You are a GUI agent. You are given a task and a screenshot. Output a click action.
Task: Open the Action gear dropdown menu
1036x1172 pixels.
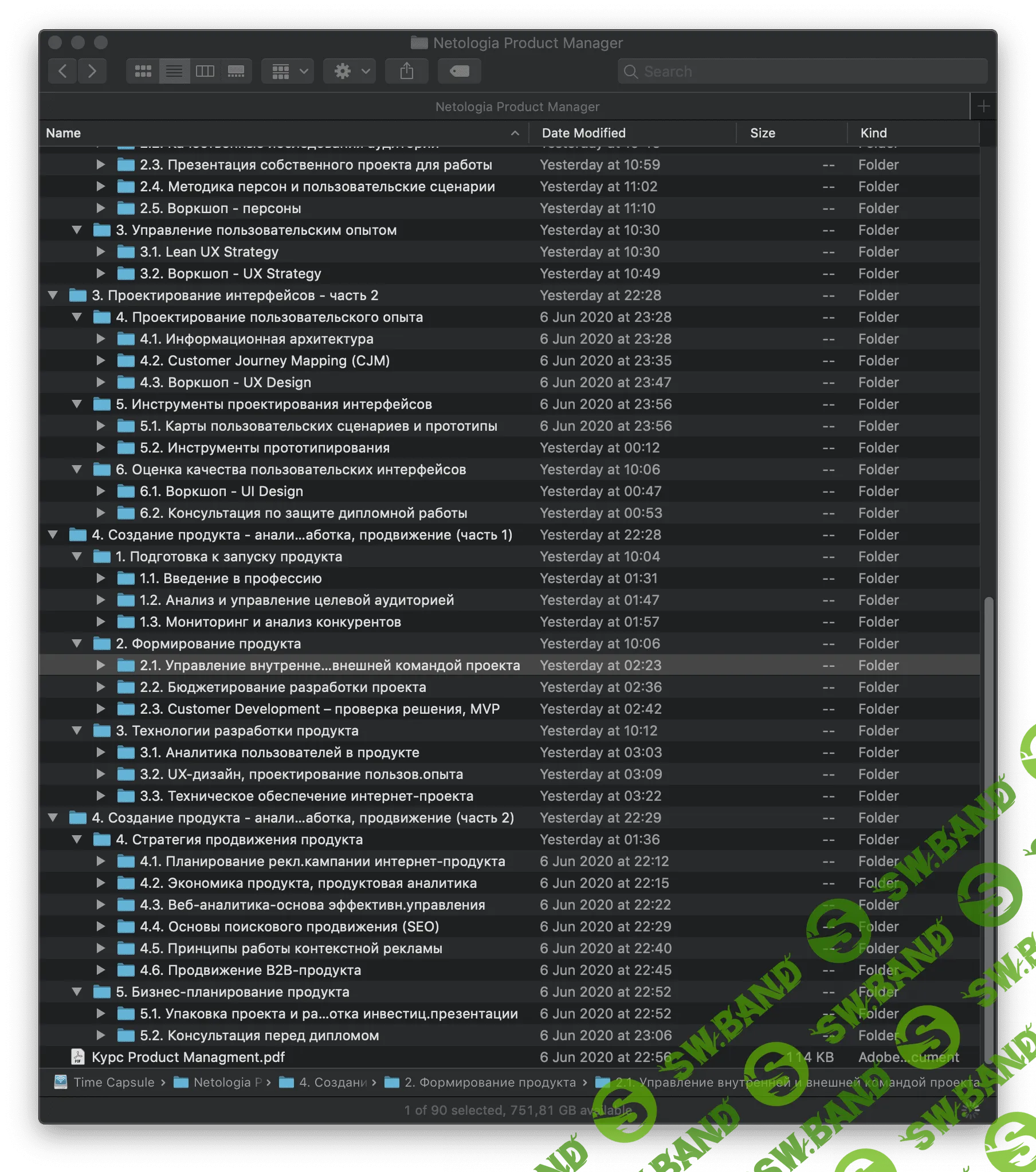(350, 71)
